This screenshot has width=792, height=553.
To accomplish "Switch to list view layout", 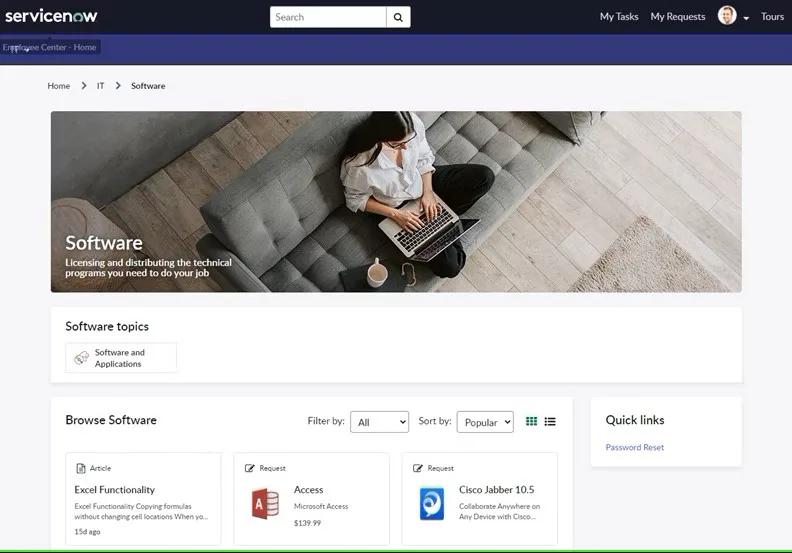I will [x=550, y=422].
